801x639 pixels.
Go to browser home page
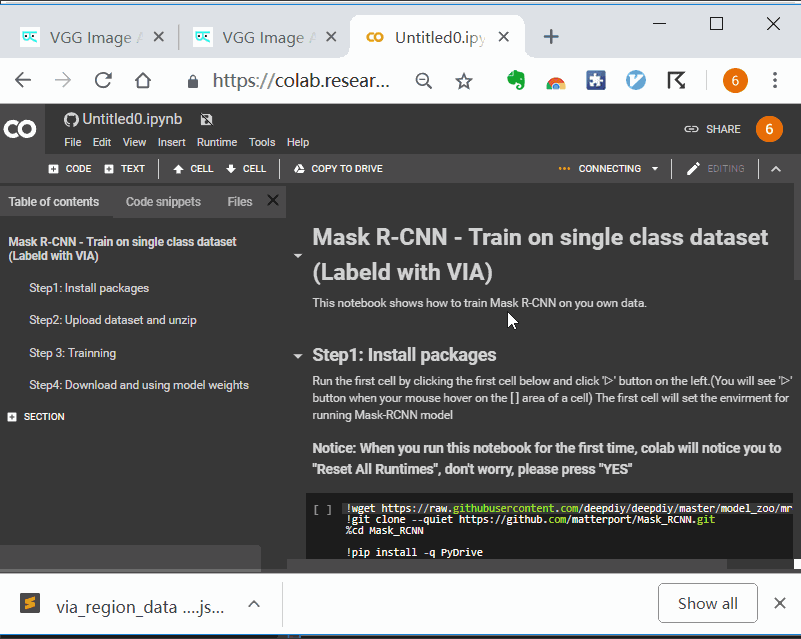pyautogui.click(x=143, y=80)
